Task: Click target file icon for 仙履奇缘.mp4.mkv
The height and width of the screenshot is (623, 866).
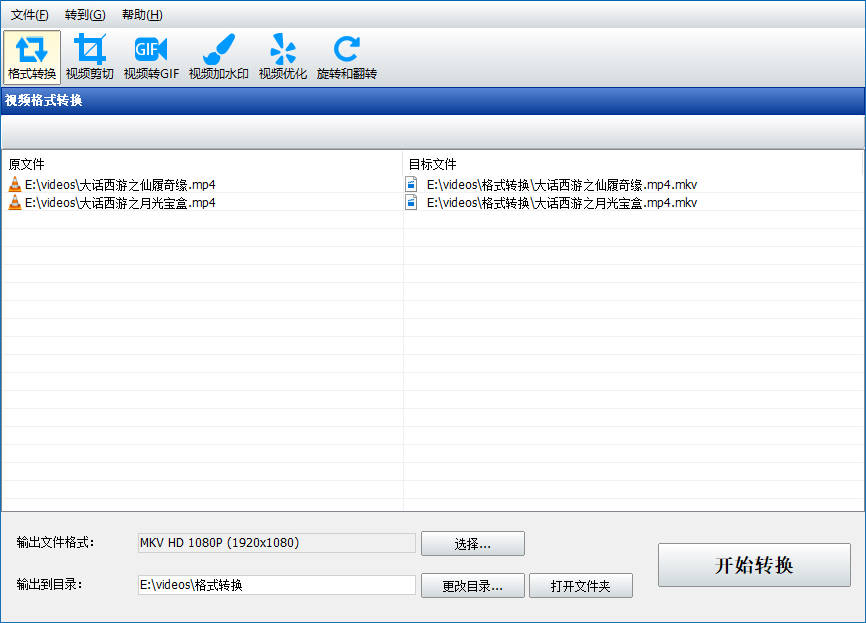Action: point(411,185)
